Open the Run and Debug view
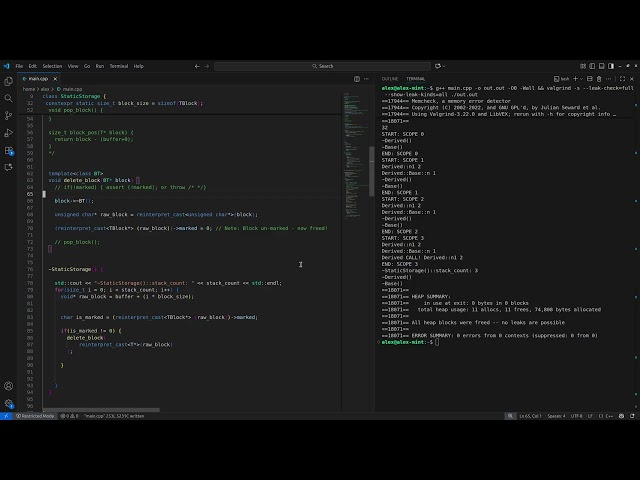Viewport: 640px width, 480px height. (9, 133)
